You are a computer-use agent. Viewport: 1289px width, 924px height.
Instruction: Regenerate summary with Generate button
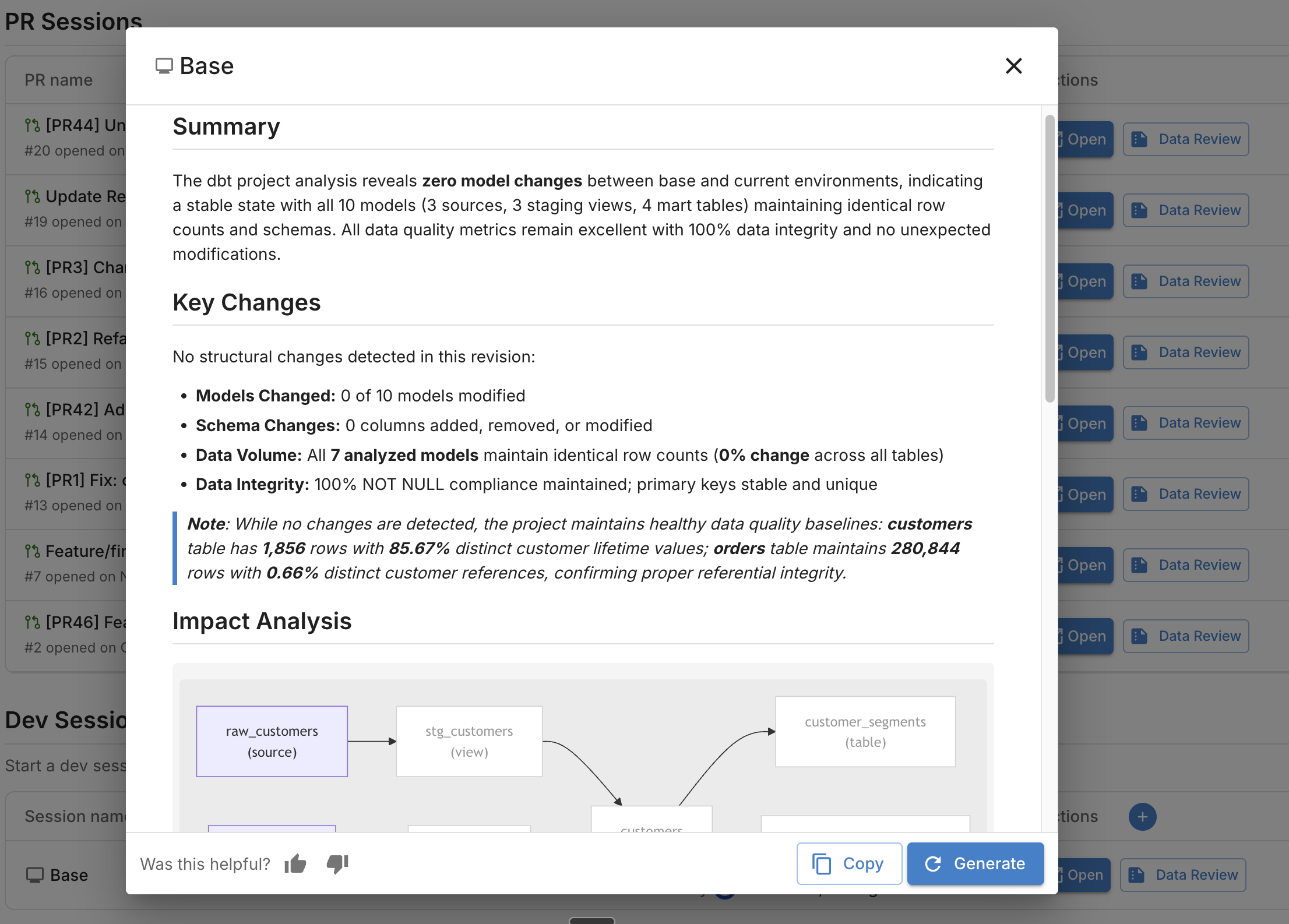coord(975,863)
